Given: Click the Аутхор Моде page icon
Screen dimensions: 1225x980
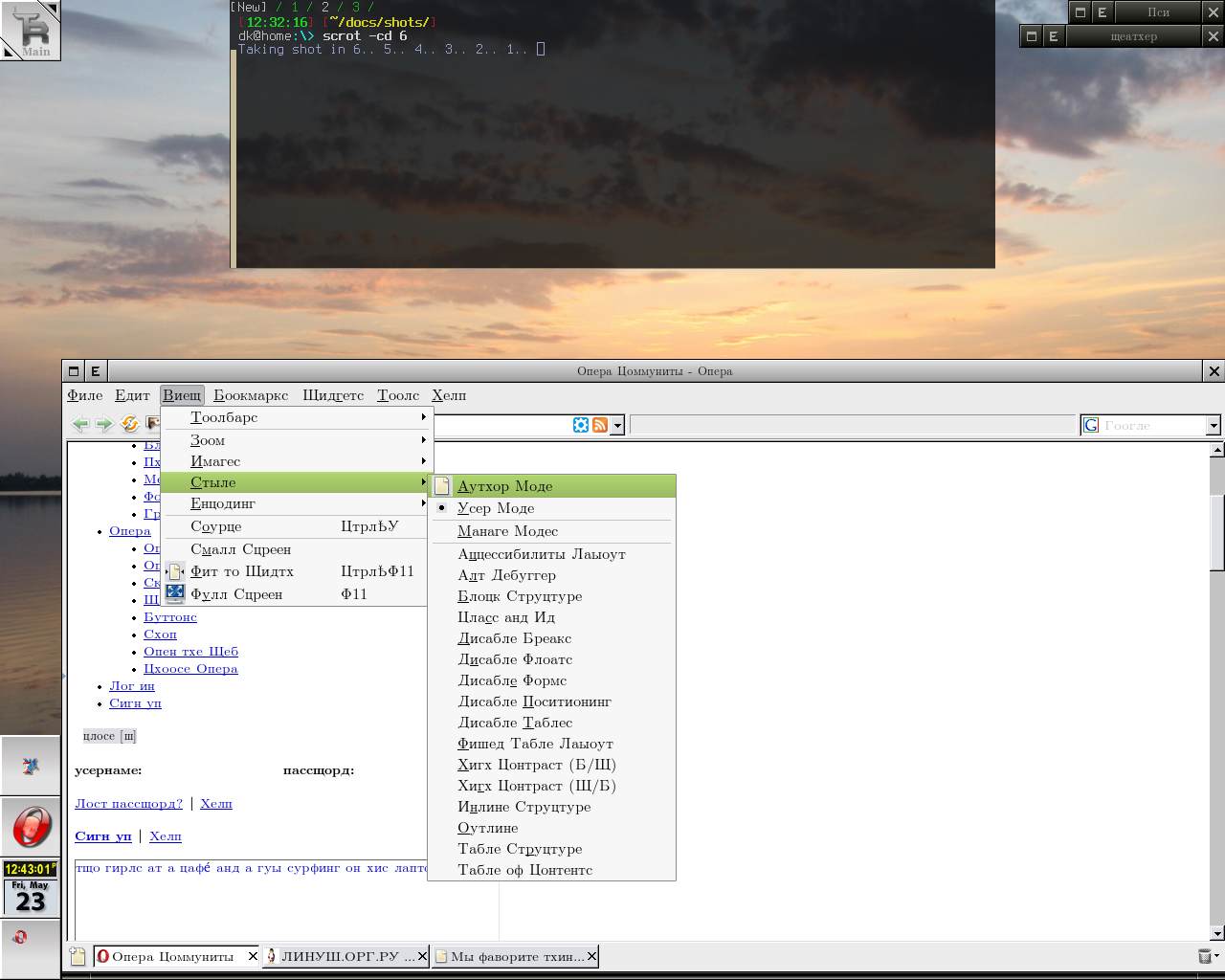Looking at the screenshot, I should 441,486.
